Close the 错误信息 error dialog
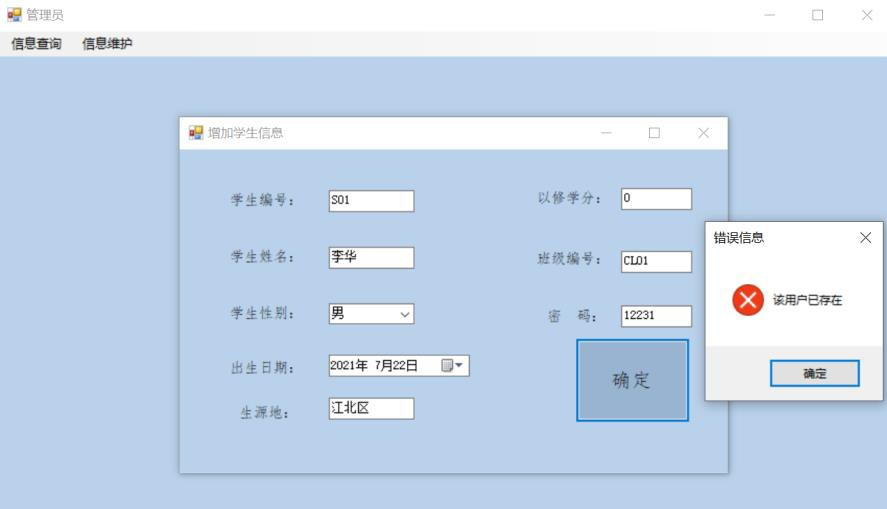887x509 pixels. (x=866, y=238)
